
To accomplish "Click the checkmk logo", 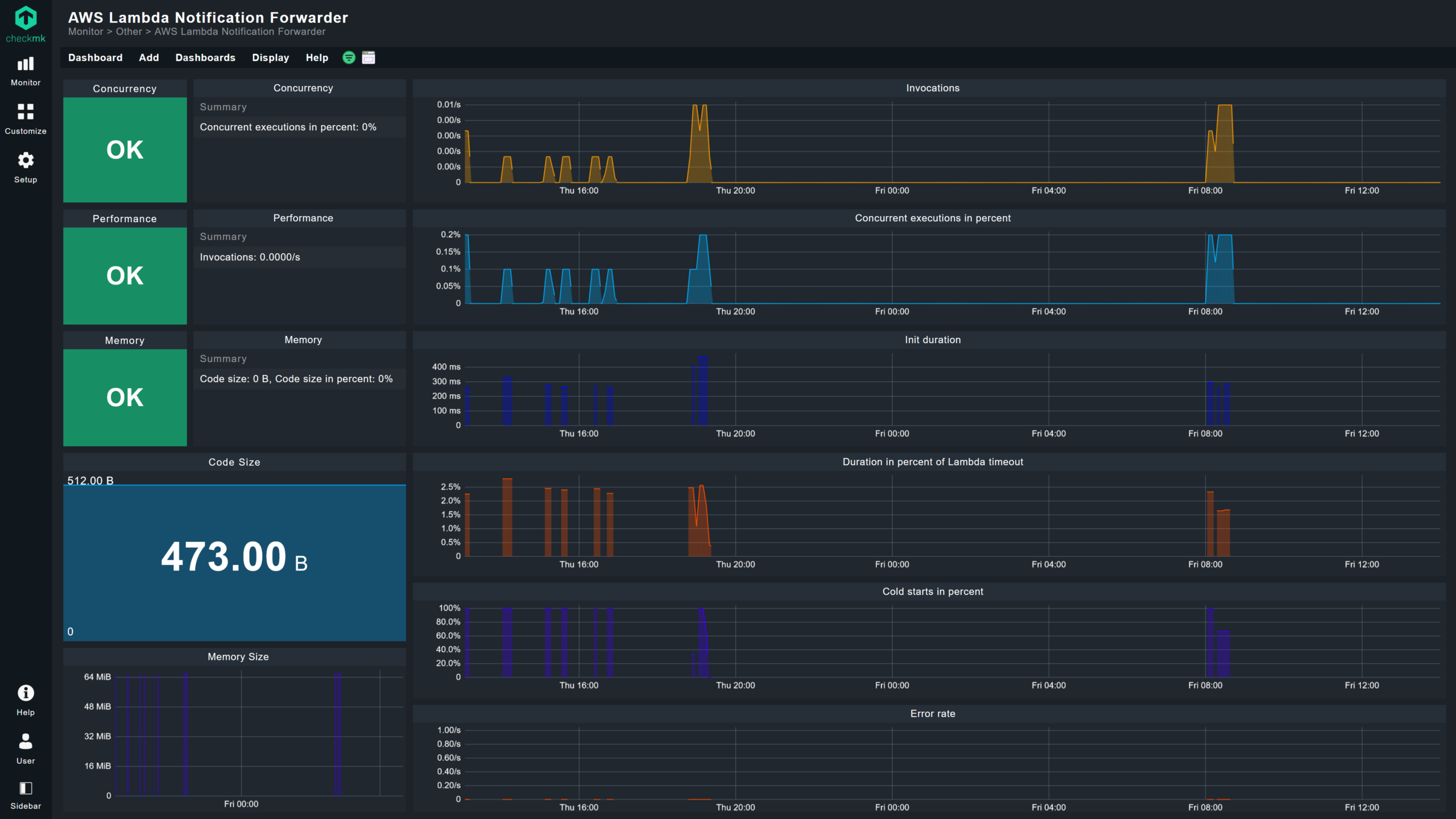I will click(x=26, y=24).
